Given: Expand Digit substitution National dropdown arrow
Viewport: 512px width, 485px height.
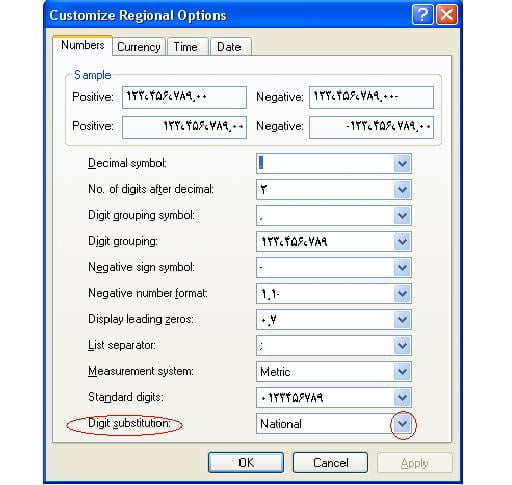Looking at the screenshot, I should point(402,424).
